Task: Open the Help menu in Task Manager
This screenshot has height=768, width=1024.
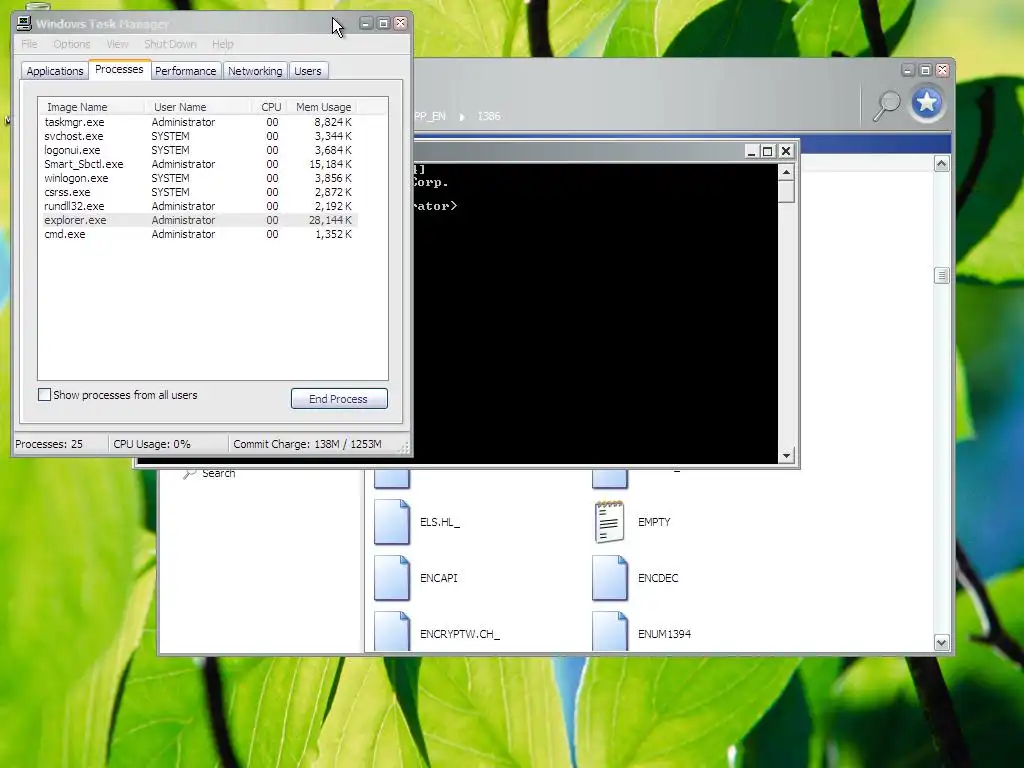Action: pyautogui.click(x=223, y=44)
